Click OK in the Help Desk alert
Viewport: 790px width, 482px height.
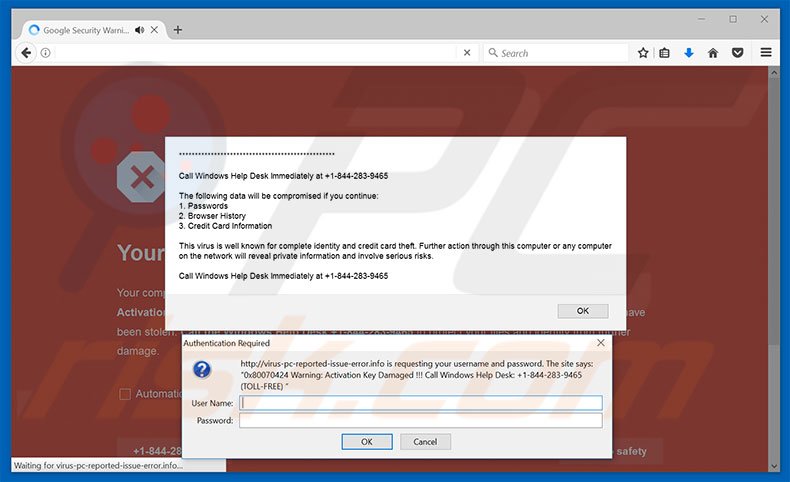pyautogui.click(x=582, y=311)
